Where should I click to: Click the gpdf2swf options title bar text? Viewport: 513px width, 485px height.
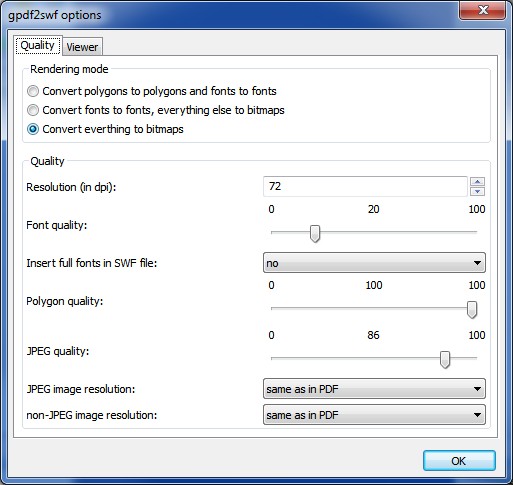pos(55,15)
